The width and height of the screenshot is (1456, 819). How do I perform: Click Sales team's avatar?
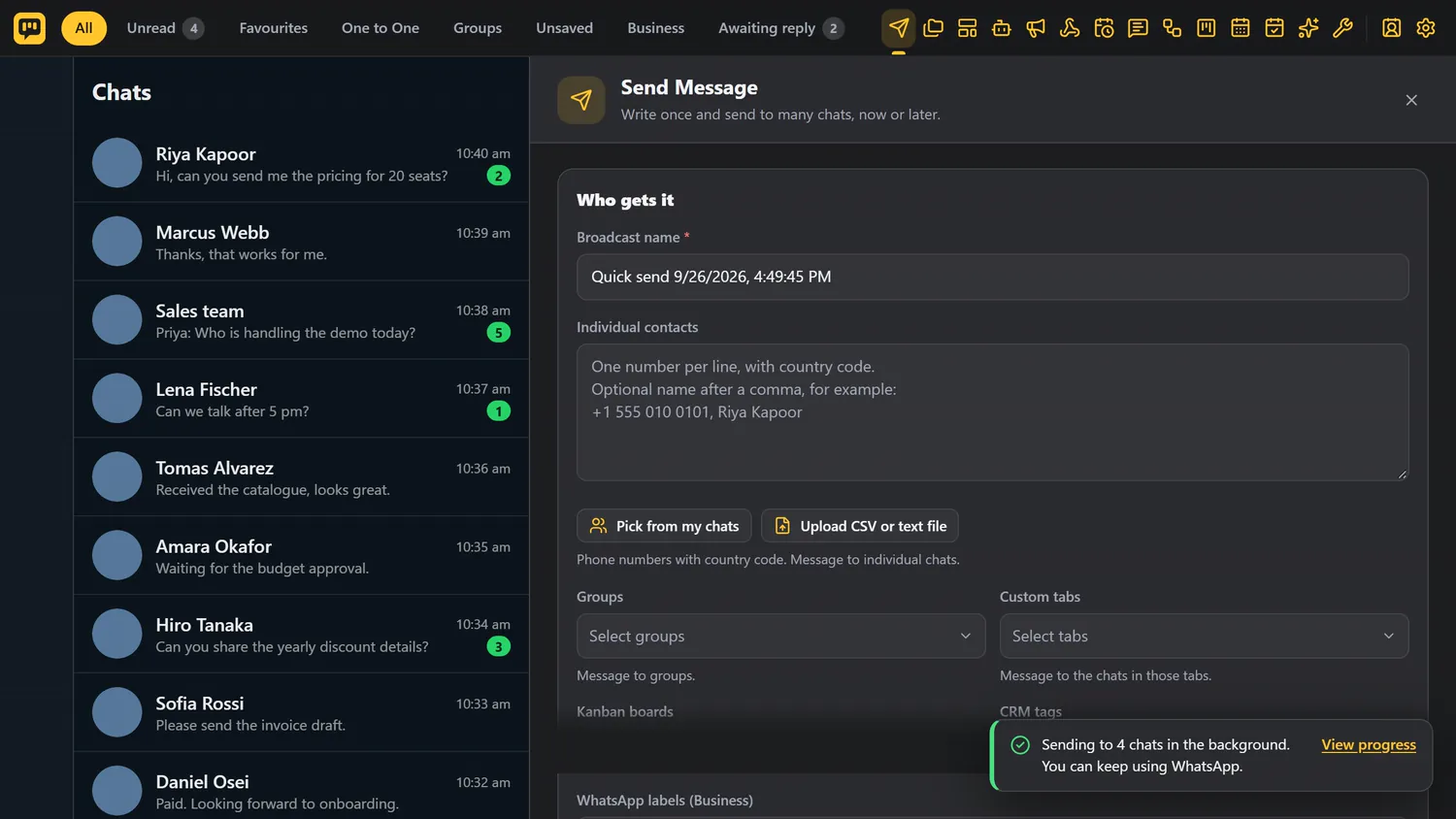coord(117,320)
